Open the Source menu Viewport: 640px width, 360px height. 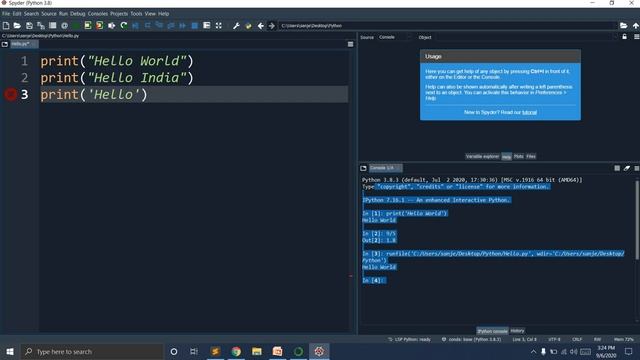coord(49,13)
